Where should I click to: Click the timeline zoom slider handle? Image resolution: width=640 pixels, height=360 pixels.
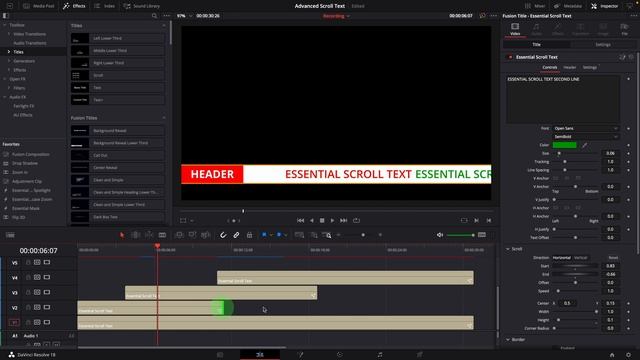pos(363,235)
